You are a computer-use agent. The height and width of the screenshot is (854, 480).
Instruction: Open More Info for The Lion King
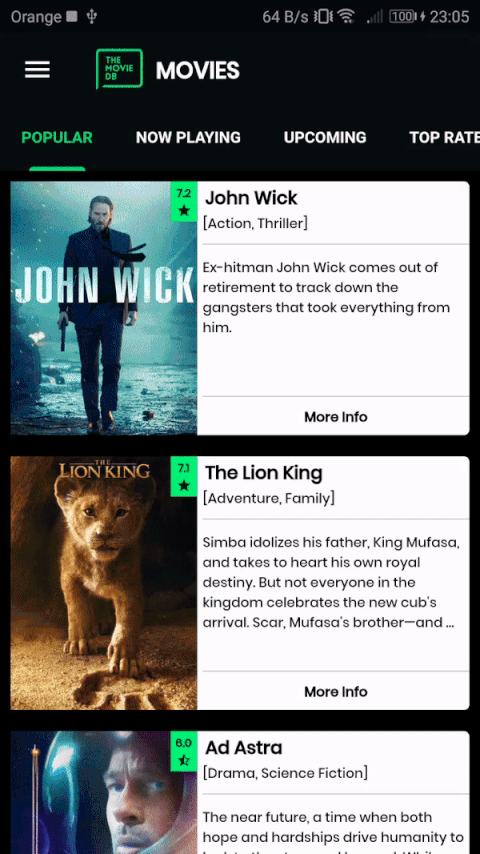[336, 692]
